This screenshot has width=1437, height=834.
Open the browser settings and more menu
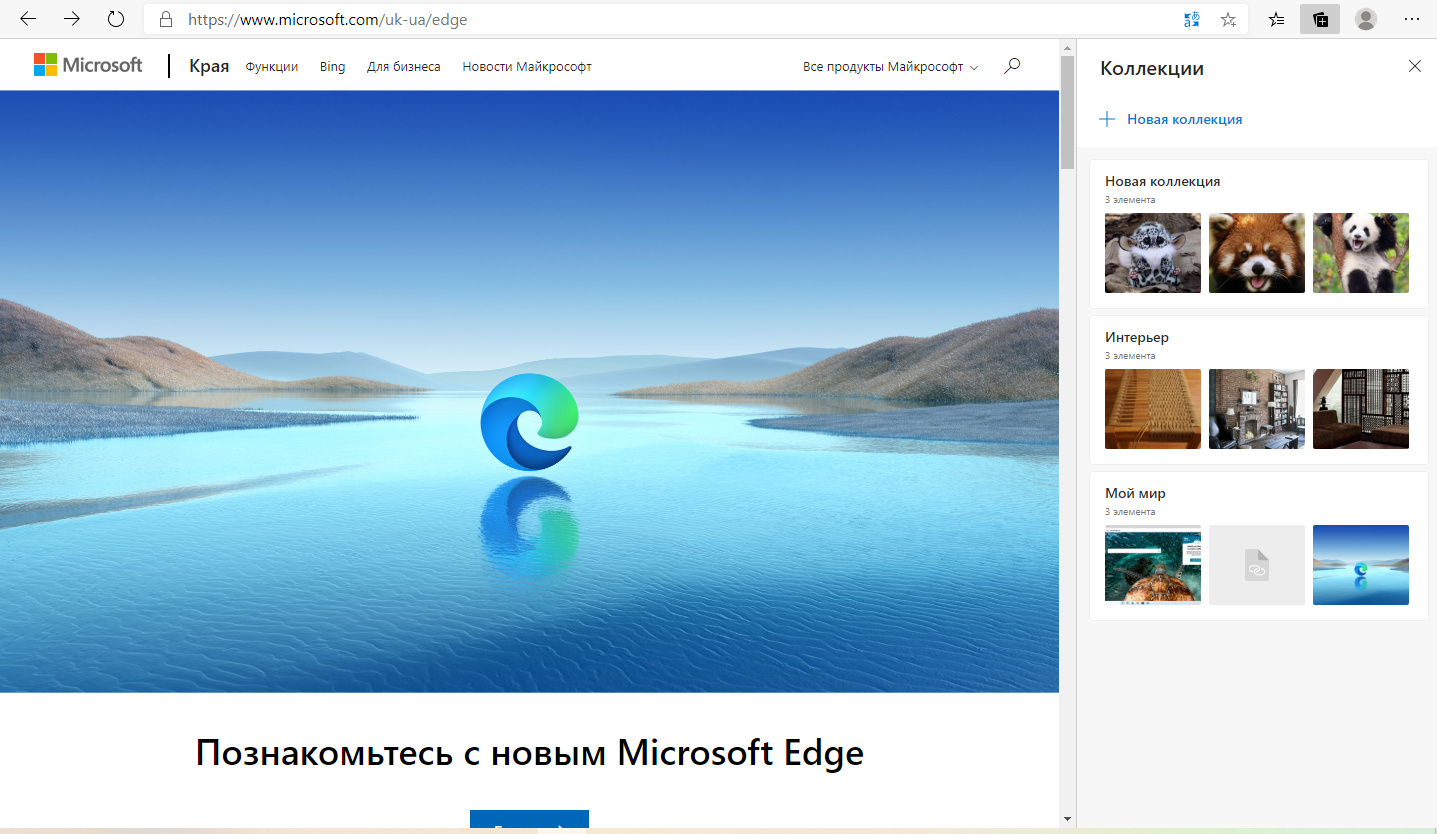(1412, 19)
